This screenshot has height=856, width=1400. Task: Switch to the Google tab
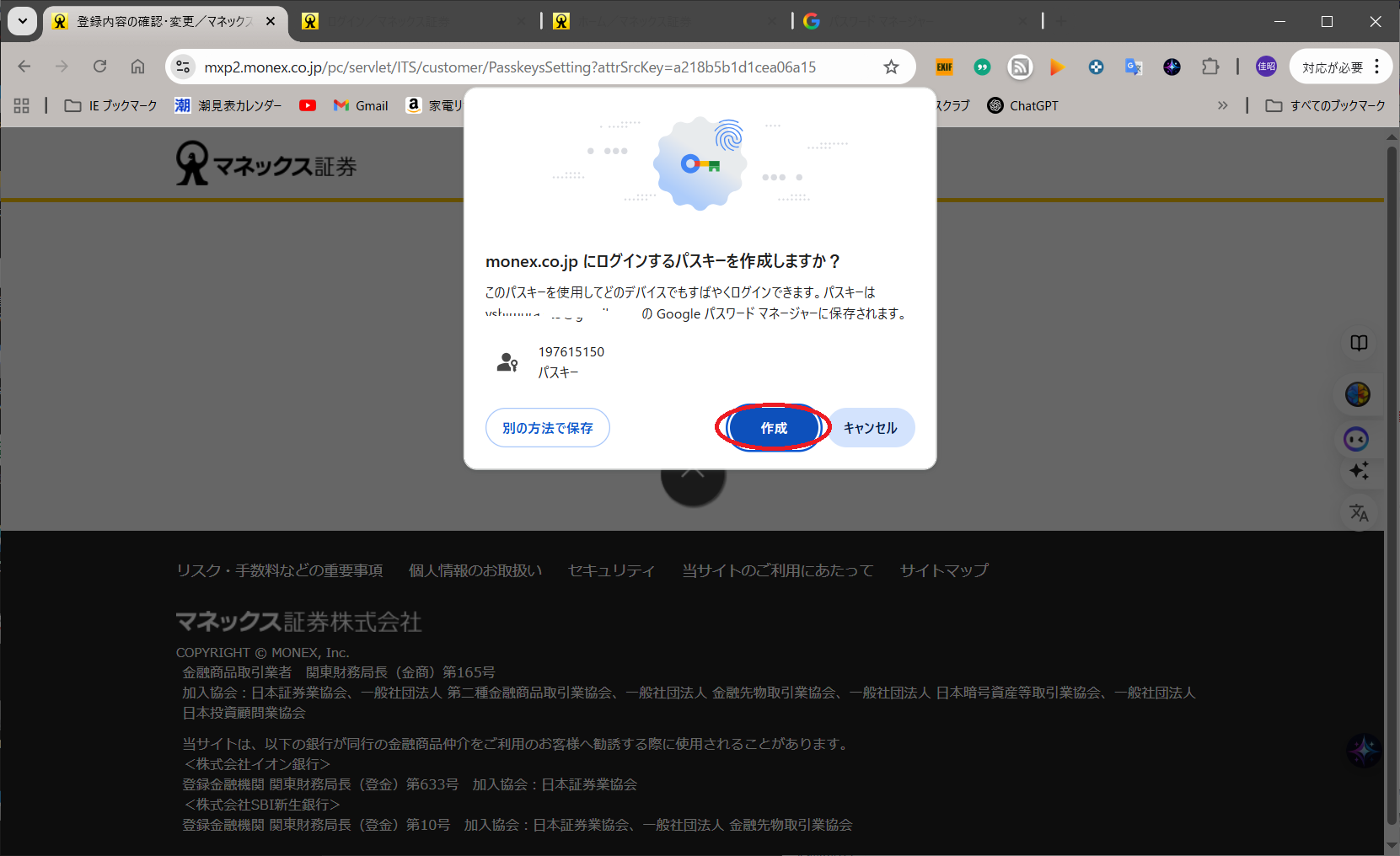tap(915, 21)
